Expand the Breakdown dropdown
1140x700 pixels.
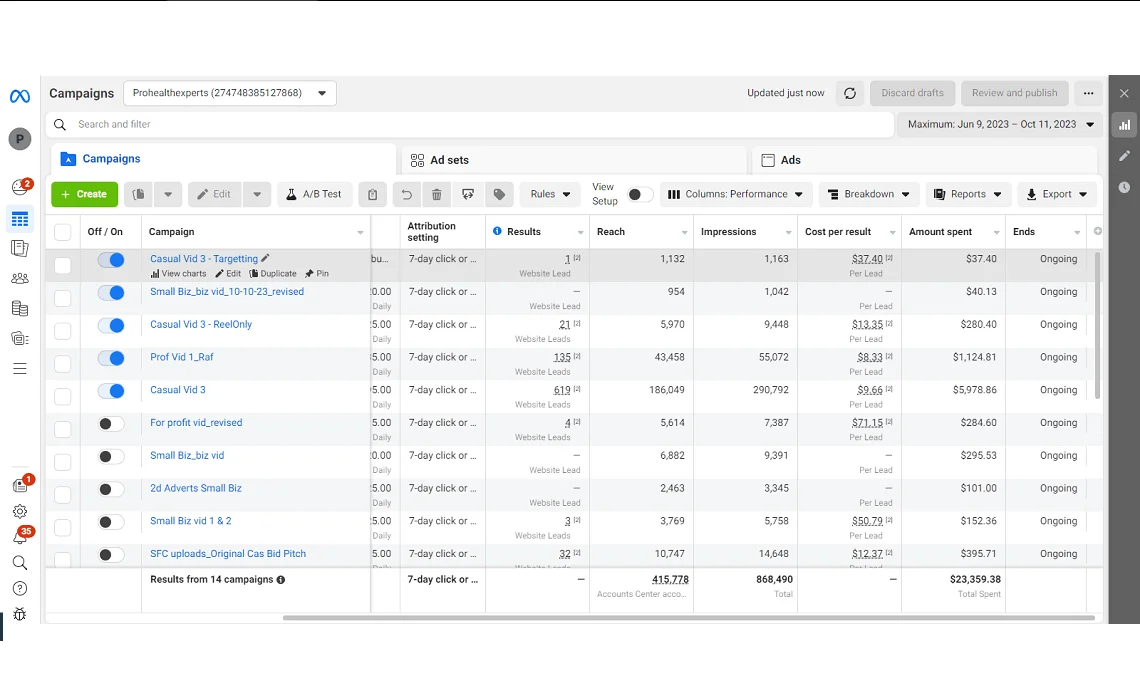869,195
